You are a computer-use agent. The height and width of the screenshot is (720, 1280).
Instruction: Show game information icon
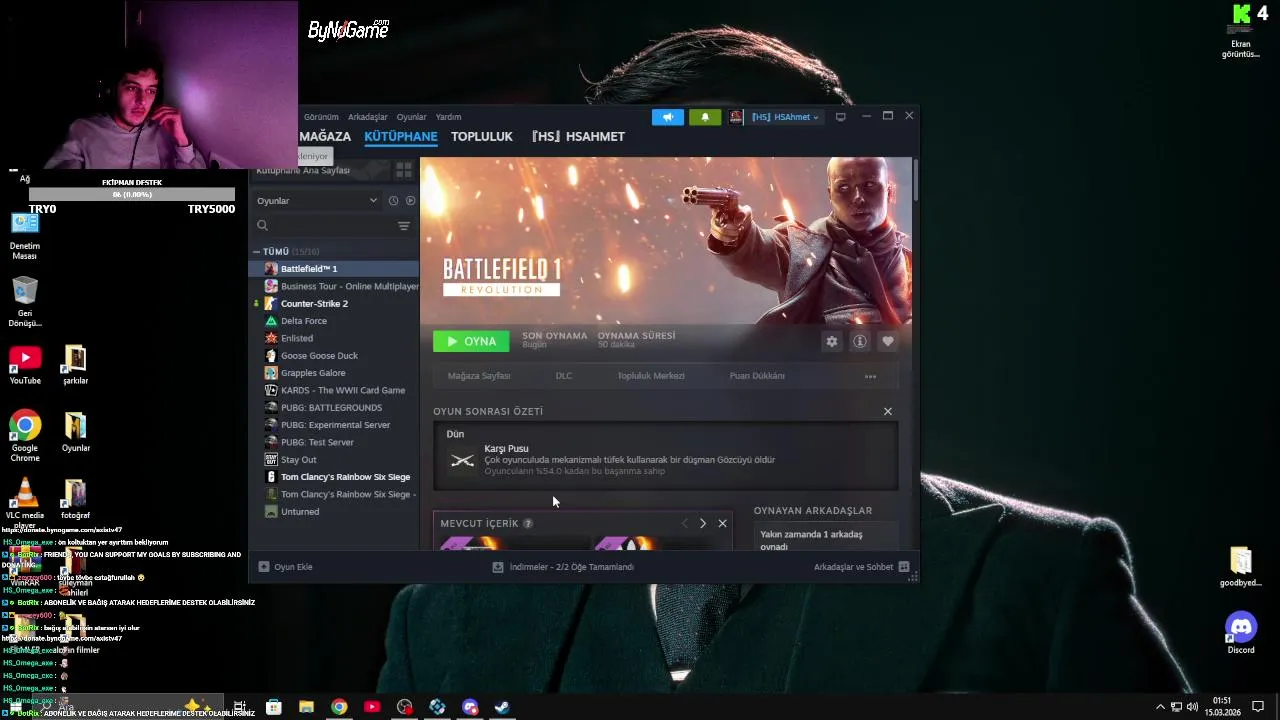[859, 341]
